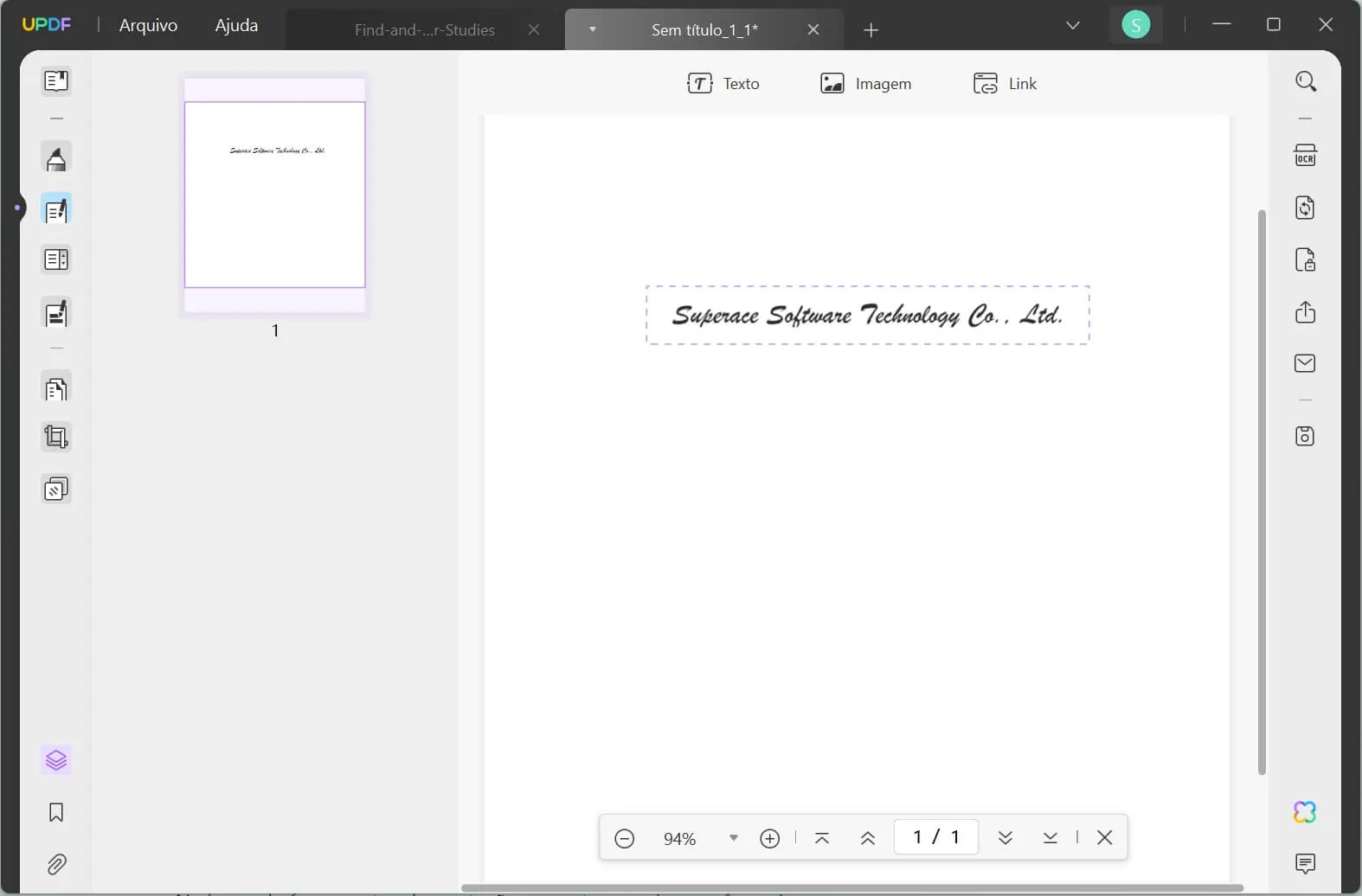Open the Reader mode icon
The image size is (1362, 896).
tap(56, 81)
